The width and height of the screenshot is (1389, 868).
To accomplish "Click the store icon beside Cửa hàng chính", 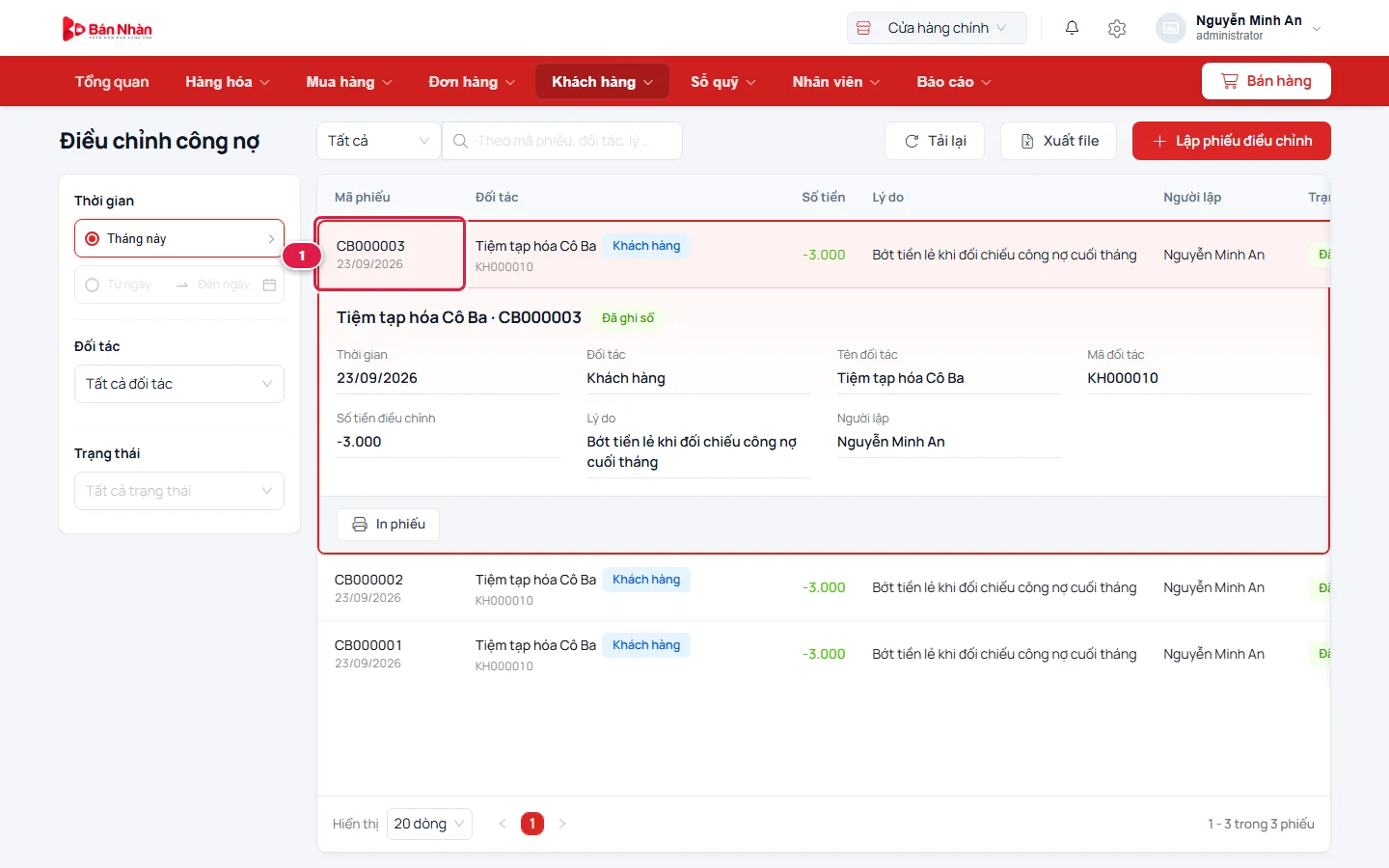I will [864, 28].
